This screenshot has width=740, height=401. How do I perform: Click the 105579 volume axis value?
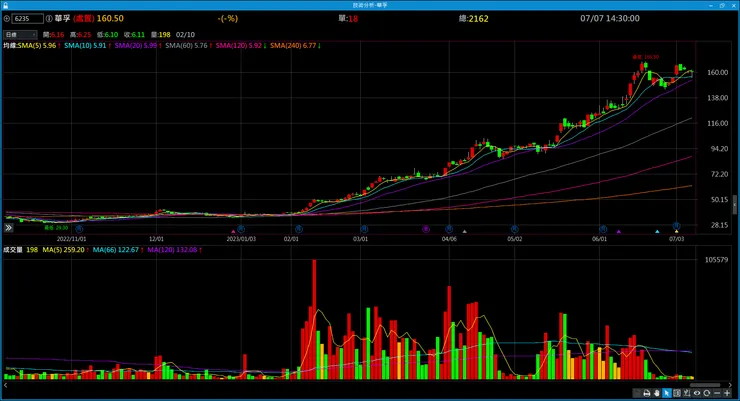[716, 260]
